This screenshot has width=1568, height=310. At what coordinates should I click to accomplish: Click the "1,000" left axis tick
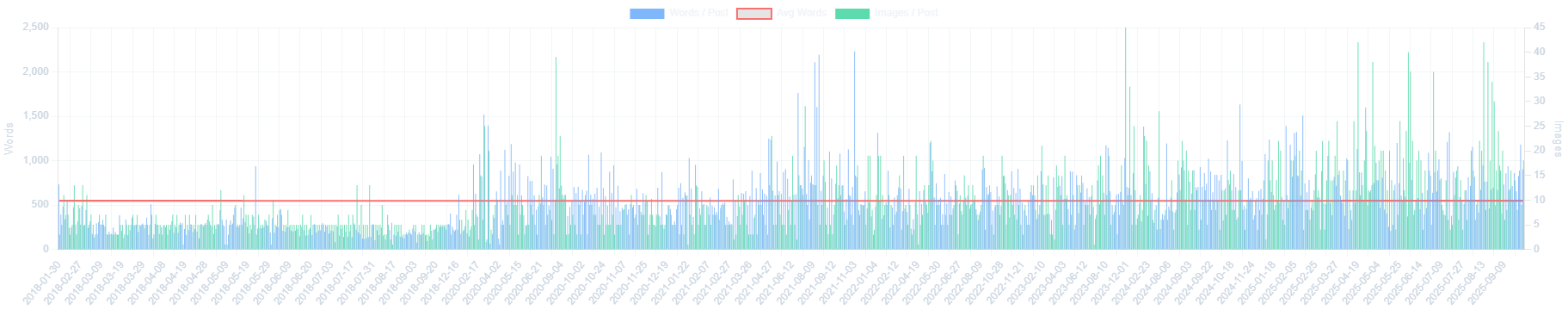point(35,160)
